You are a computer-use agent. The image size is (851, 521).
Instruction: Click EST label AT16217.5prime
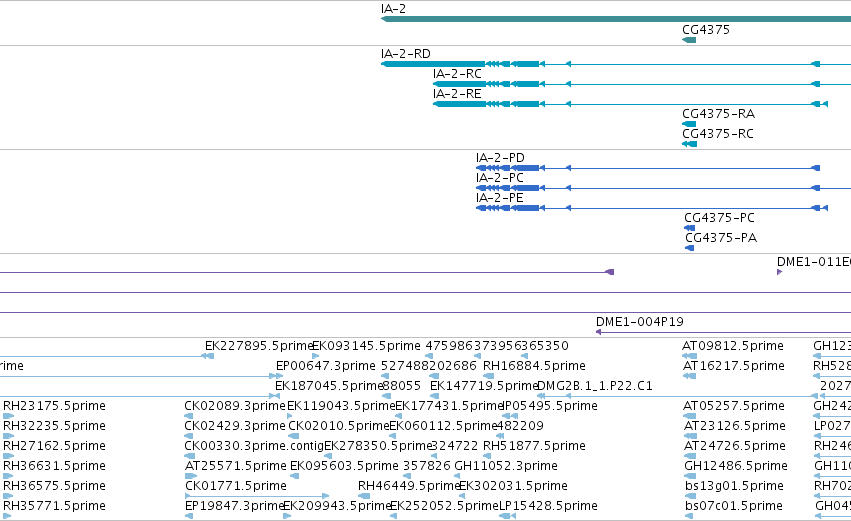[733, 366]
